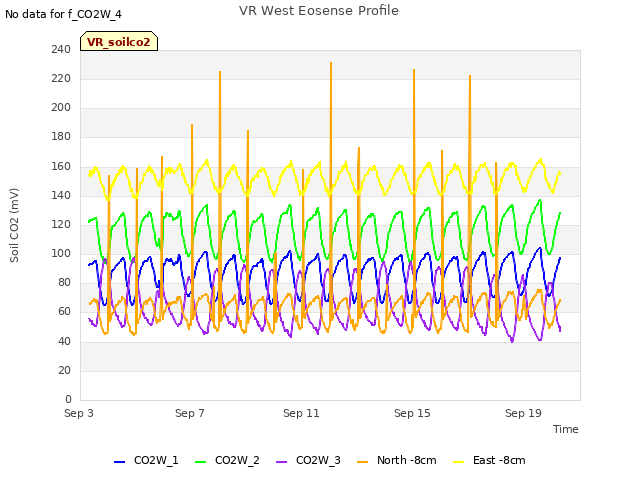
Task: Click the Time axis label
Action: (x=566, y=429)
